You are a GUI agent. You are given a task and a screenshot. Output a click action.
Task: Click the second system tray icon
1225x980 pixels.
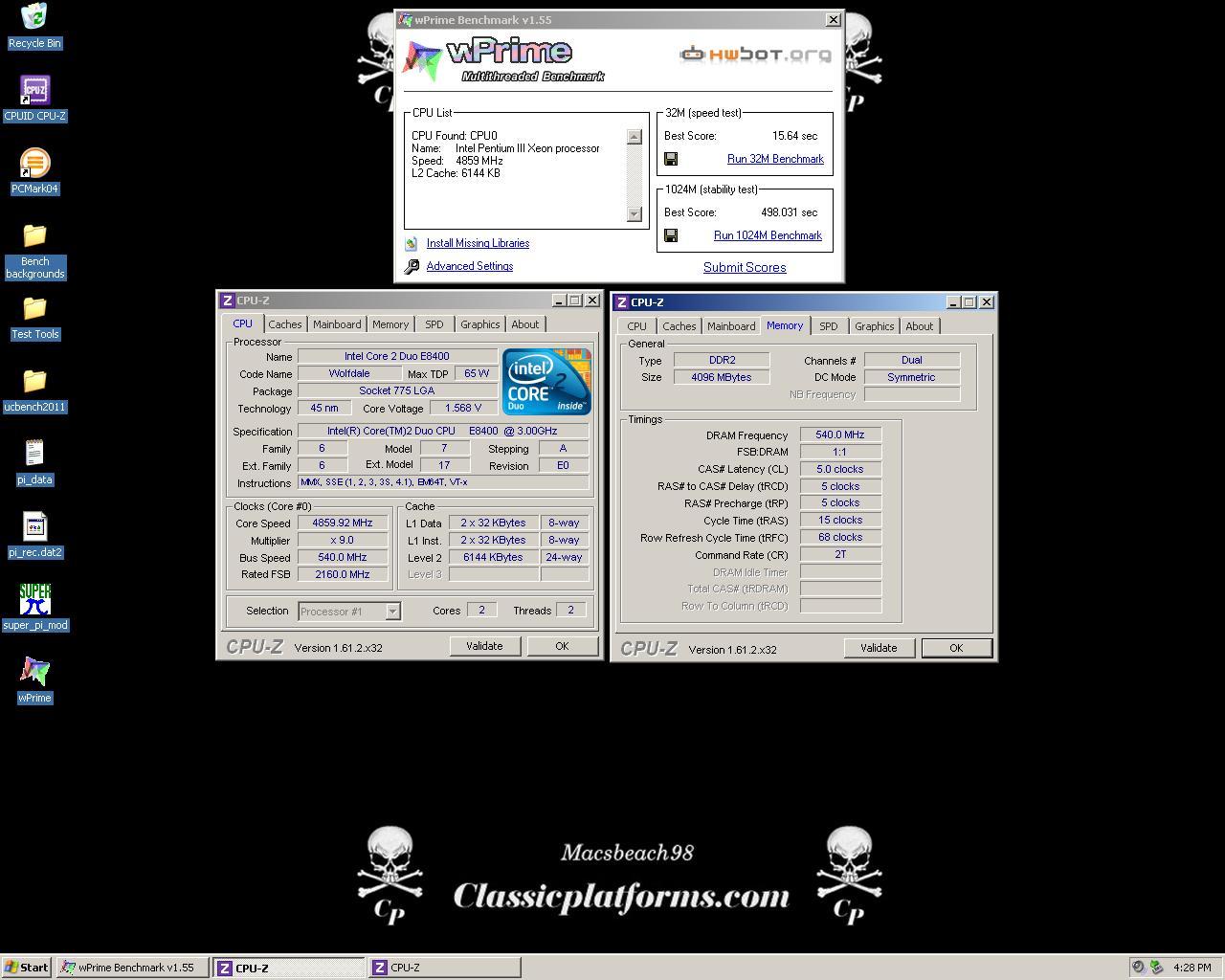click(1156, 968)
